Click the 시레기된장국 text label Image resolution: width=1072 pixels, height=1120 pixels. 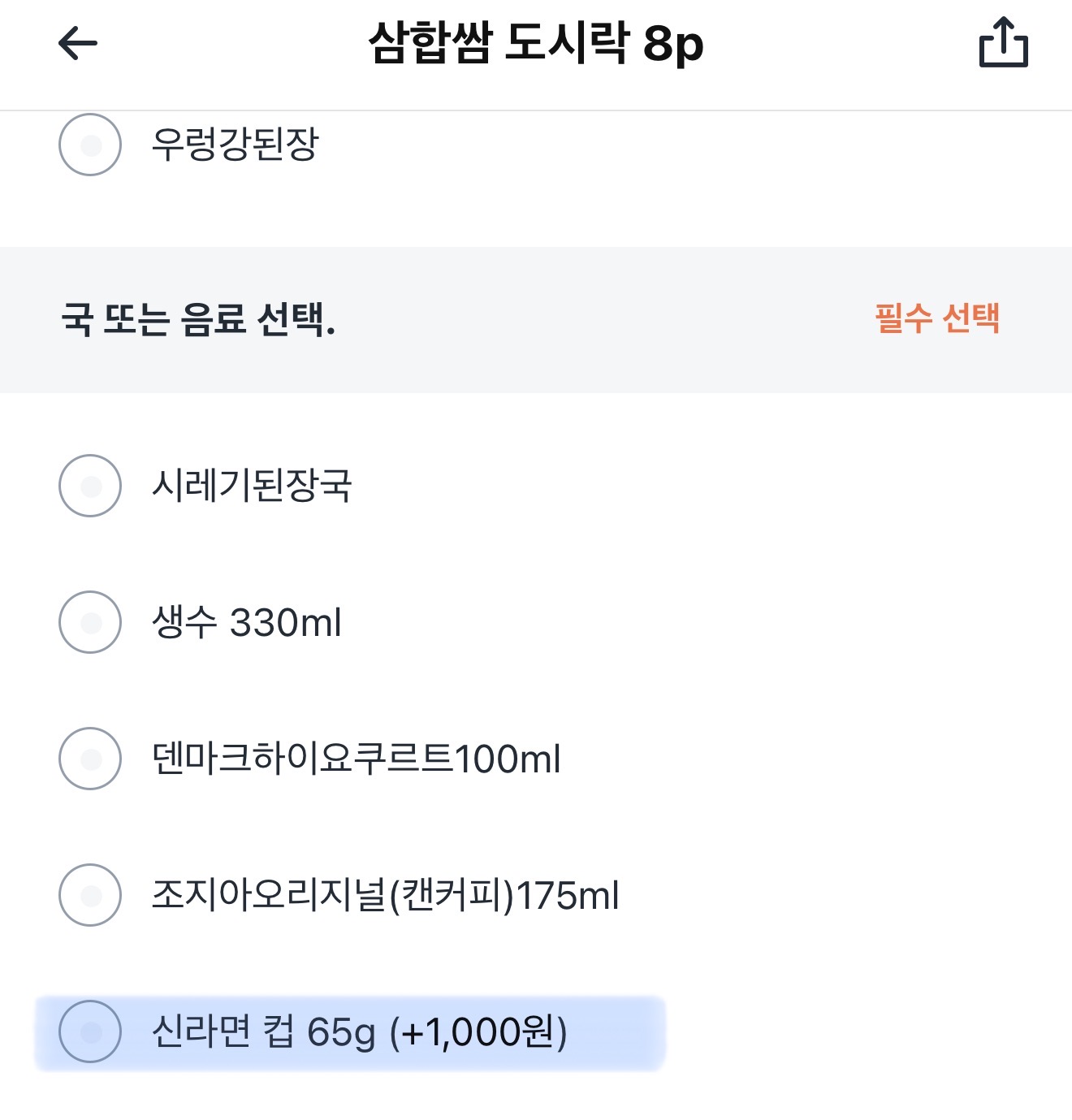click(x=252, y=486)
